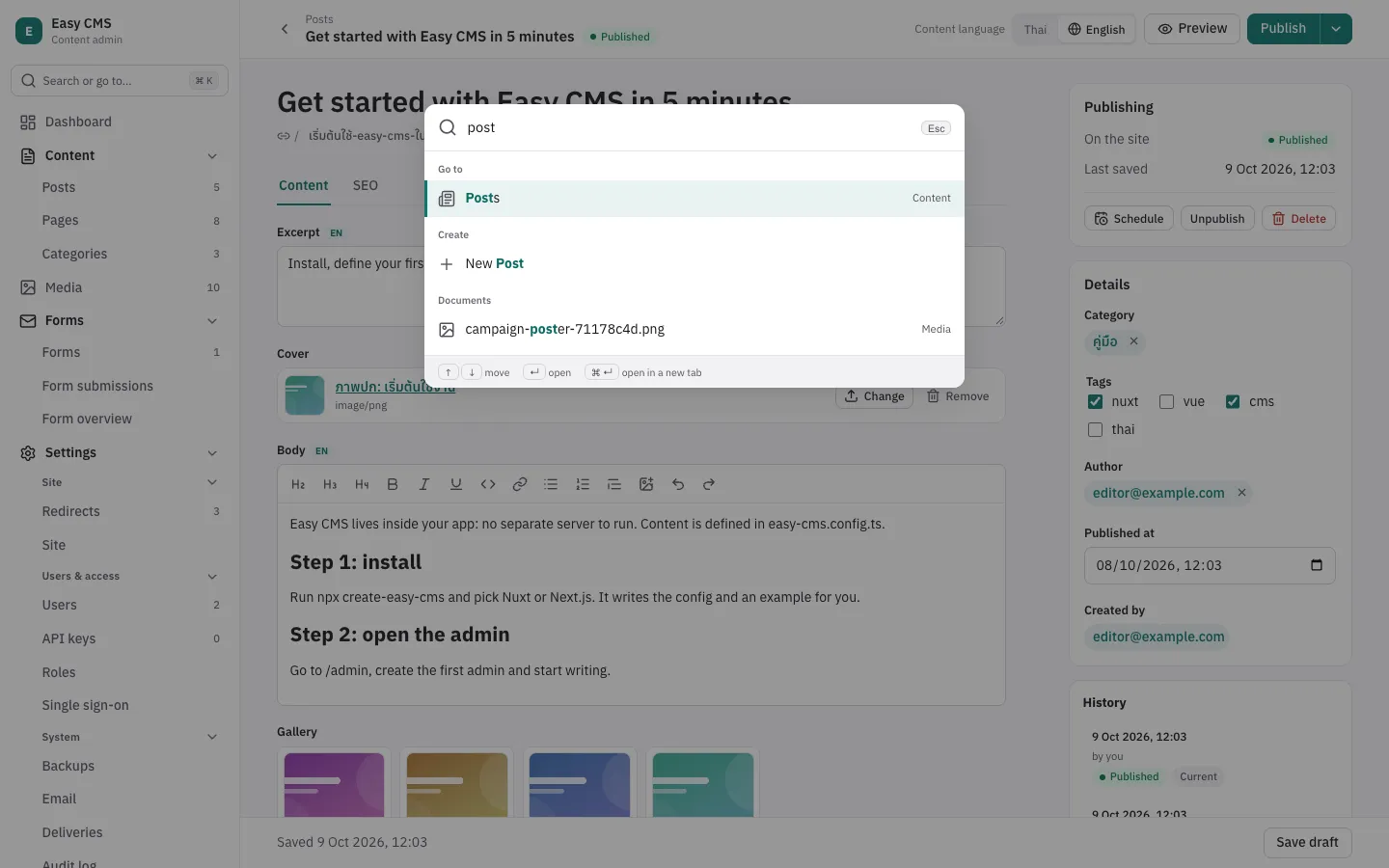Switch to the SEO tab
This screenshot has height=868, width=1389.
(x=366, y=185)
